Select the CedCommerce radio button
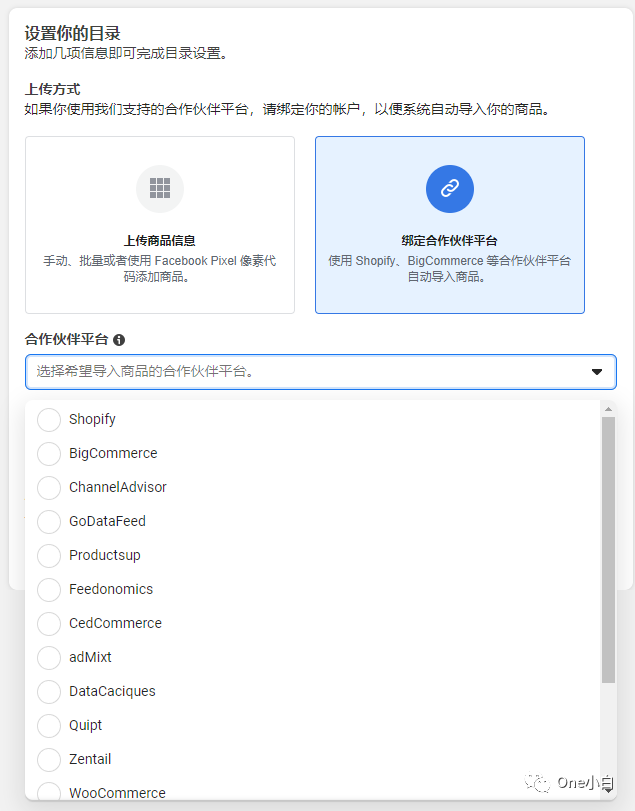This screenshot has width=635, height=811. (49, 624)
